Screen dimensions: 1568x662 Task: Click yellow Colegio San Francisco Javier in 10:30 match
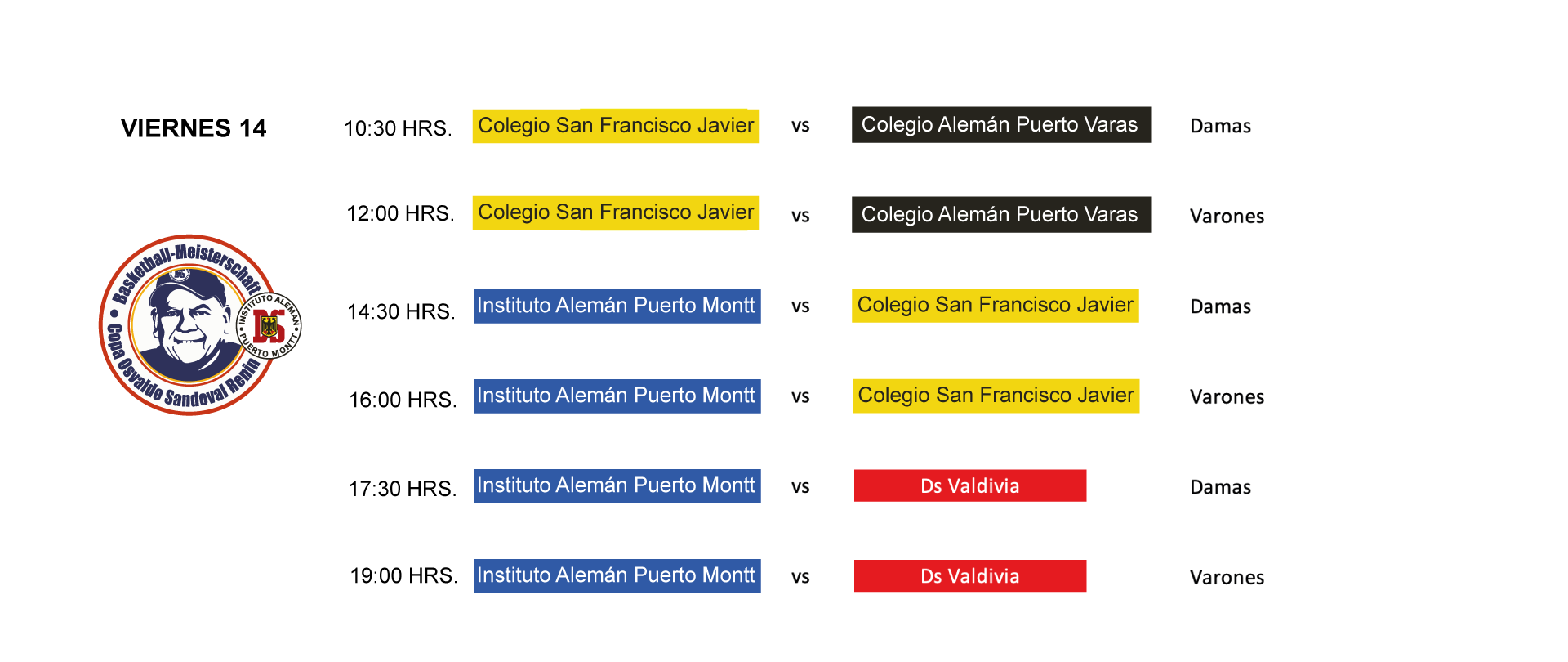pos(616,126)
